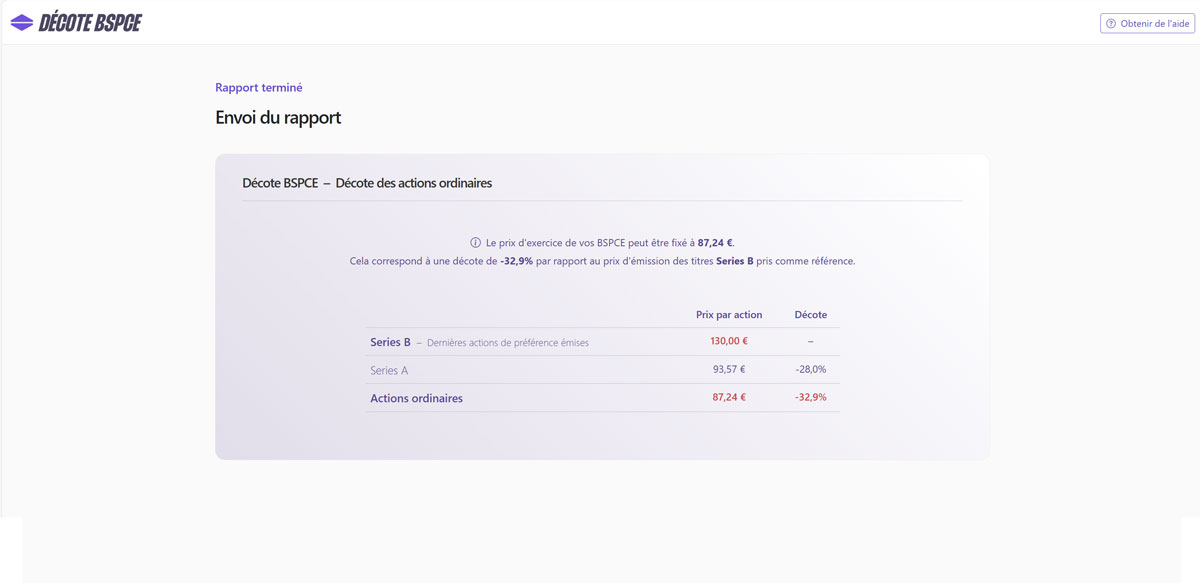Select the Series B row label
Viewport: 1200px width, 583px height.
(390, 342)
